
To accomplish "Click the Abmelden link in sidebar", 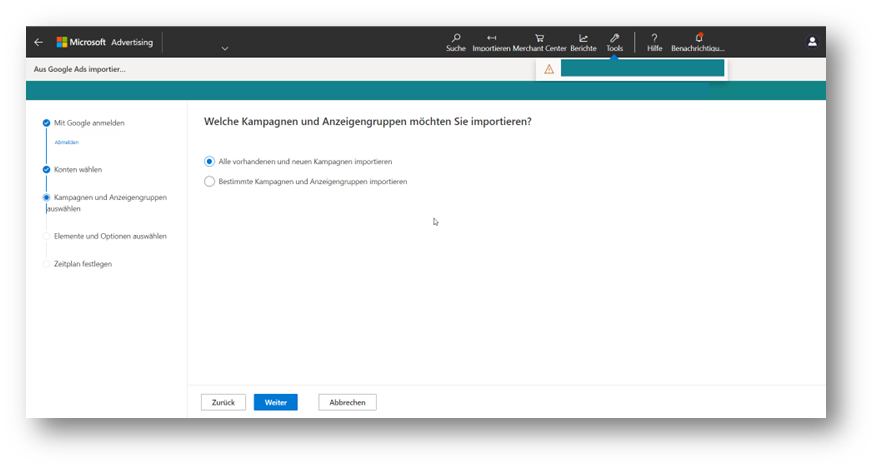I will (65, 142).
